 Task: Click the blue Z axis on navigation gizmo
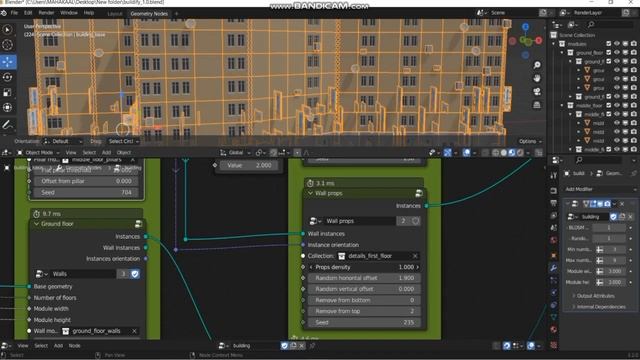click(x=526, y=27)
